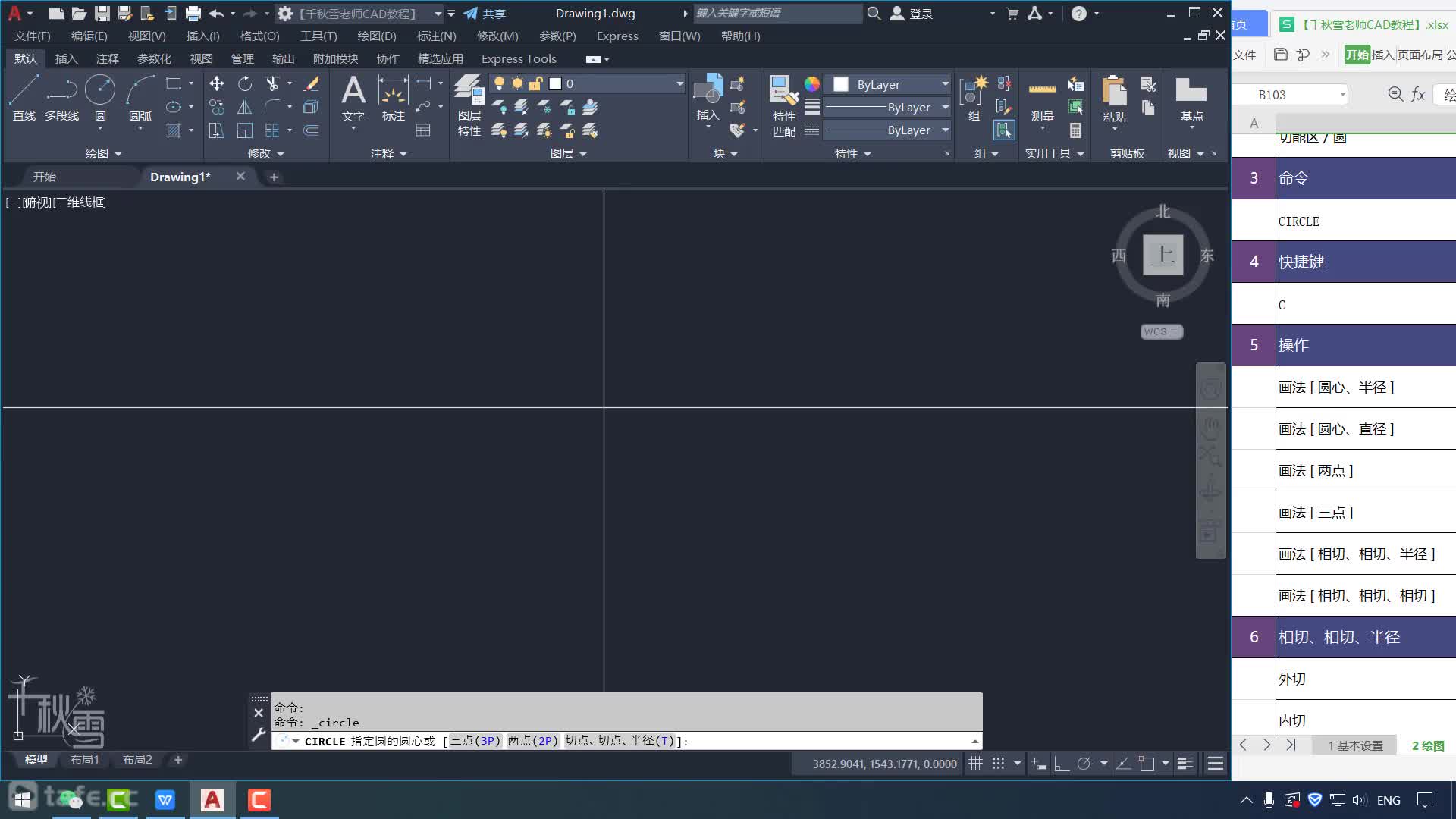This screenshot has width=1456, height=819.
Task: Toggle ortho mode in status bar
Action: [x=1062, y=764]
